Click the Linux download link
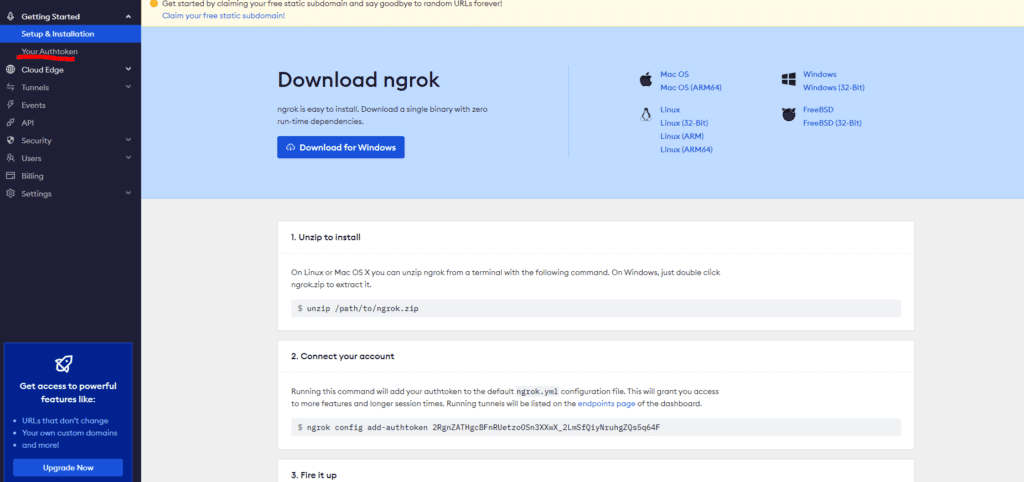 point(670,110)
